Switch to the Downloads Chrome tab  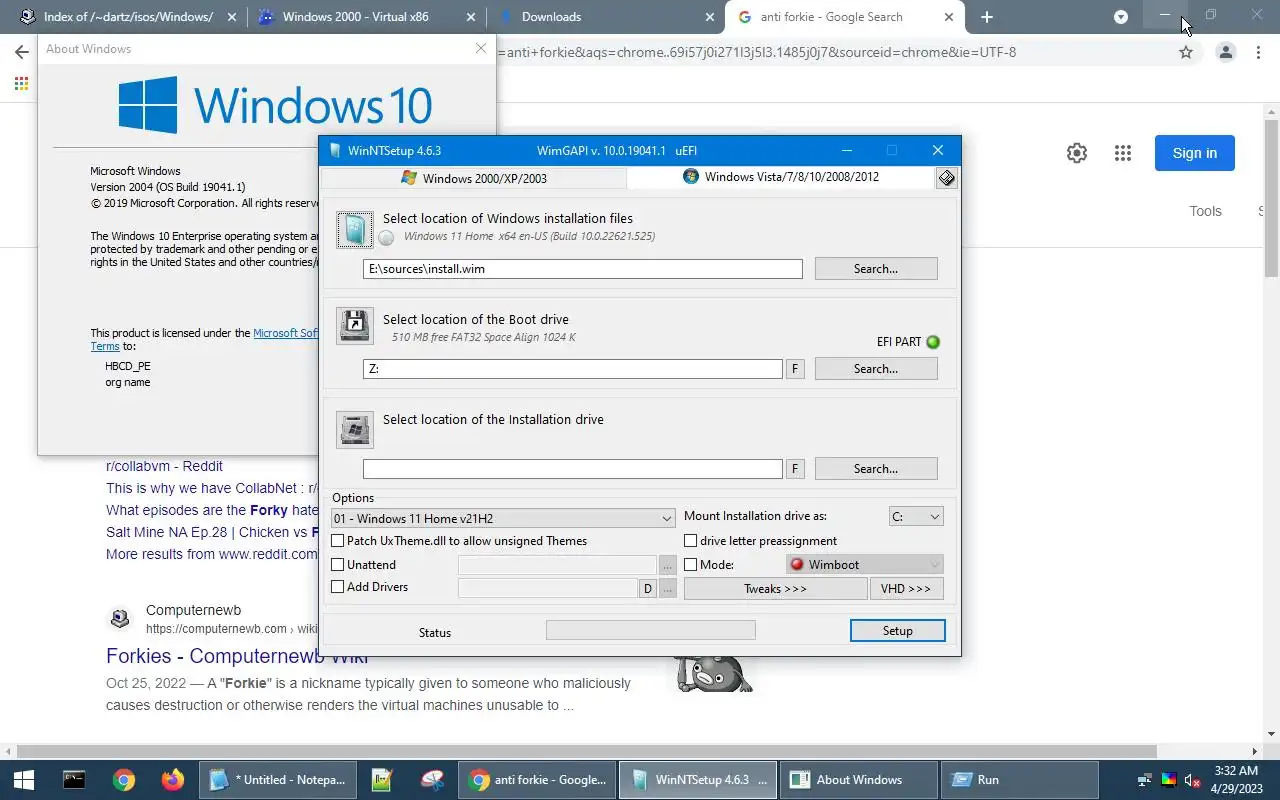point(606,17)
